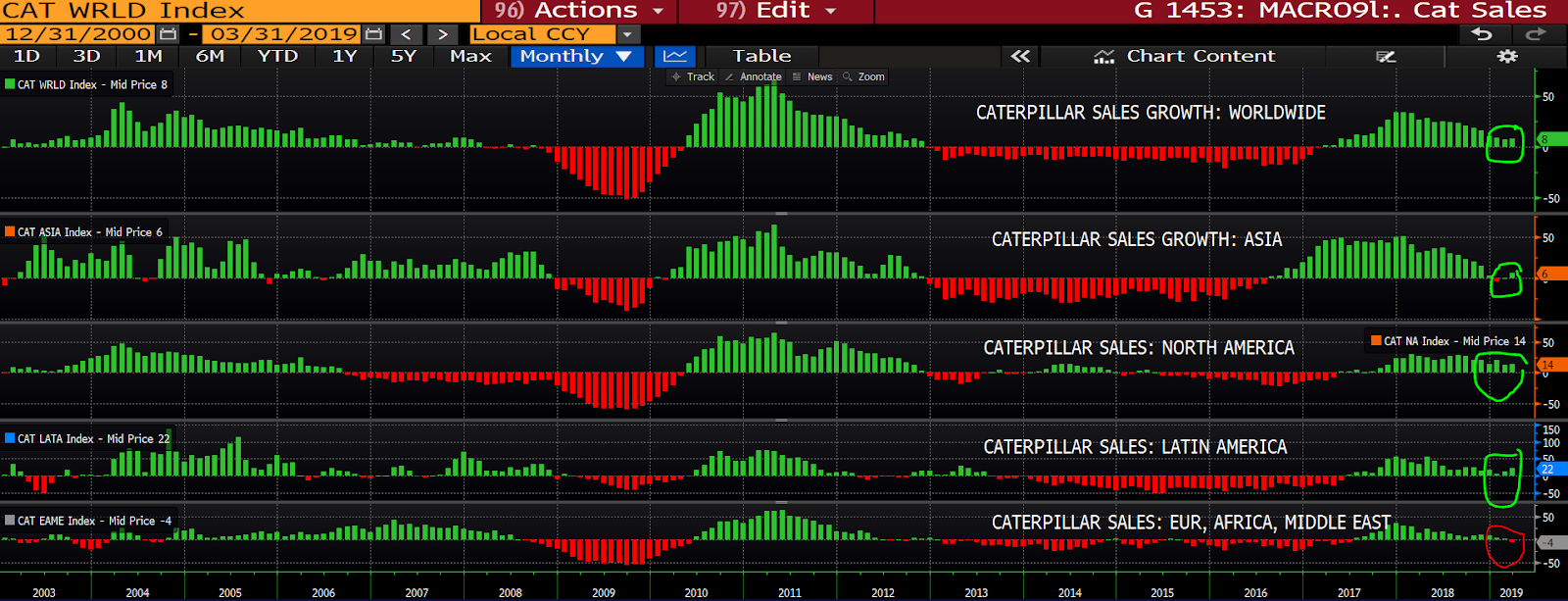The height and width of the screenshot is (601, 1568).
Task: Open chart settings gear
Action: coord(1507,56)
